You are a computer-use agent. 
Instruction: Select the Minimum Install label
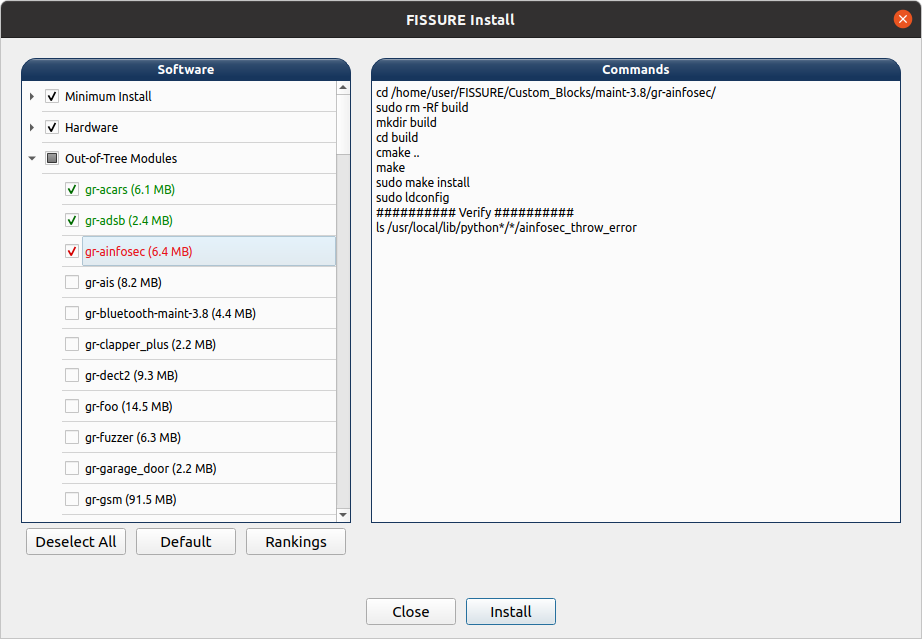(x=108, y=96)
